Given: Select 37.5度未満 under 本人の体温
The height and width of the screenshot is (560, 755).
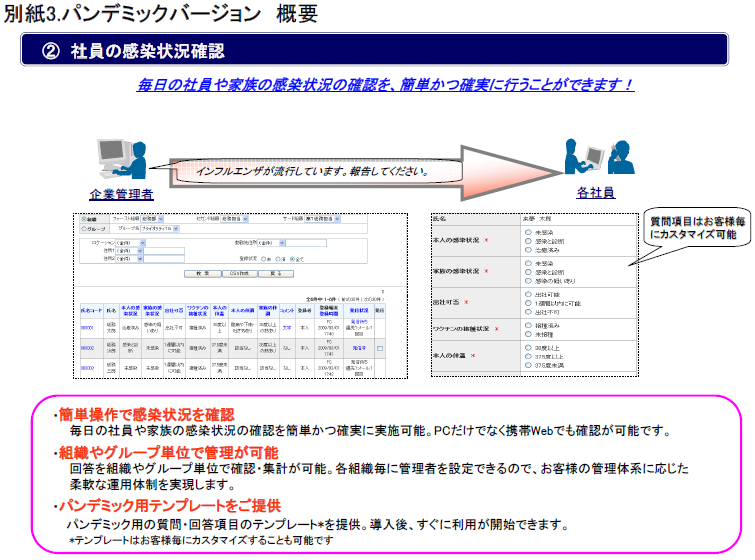Looking at the screenshot, I should (528, 365).
